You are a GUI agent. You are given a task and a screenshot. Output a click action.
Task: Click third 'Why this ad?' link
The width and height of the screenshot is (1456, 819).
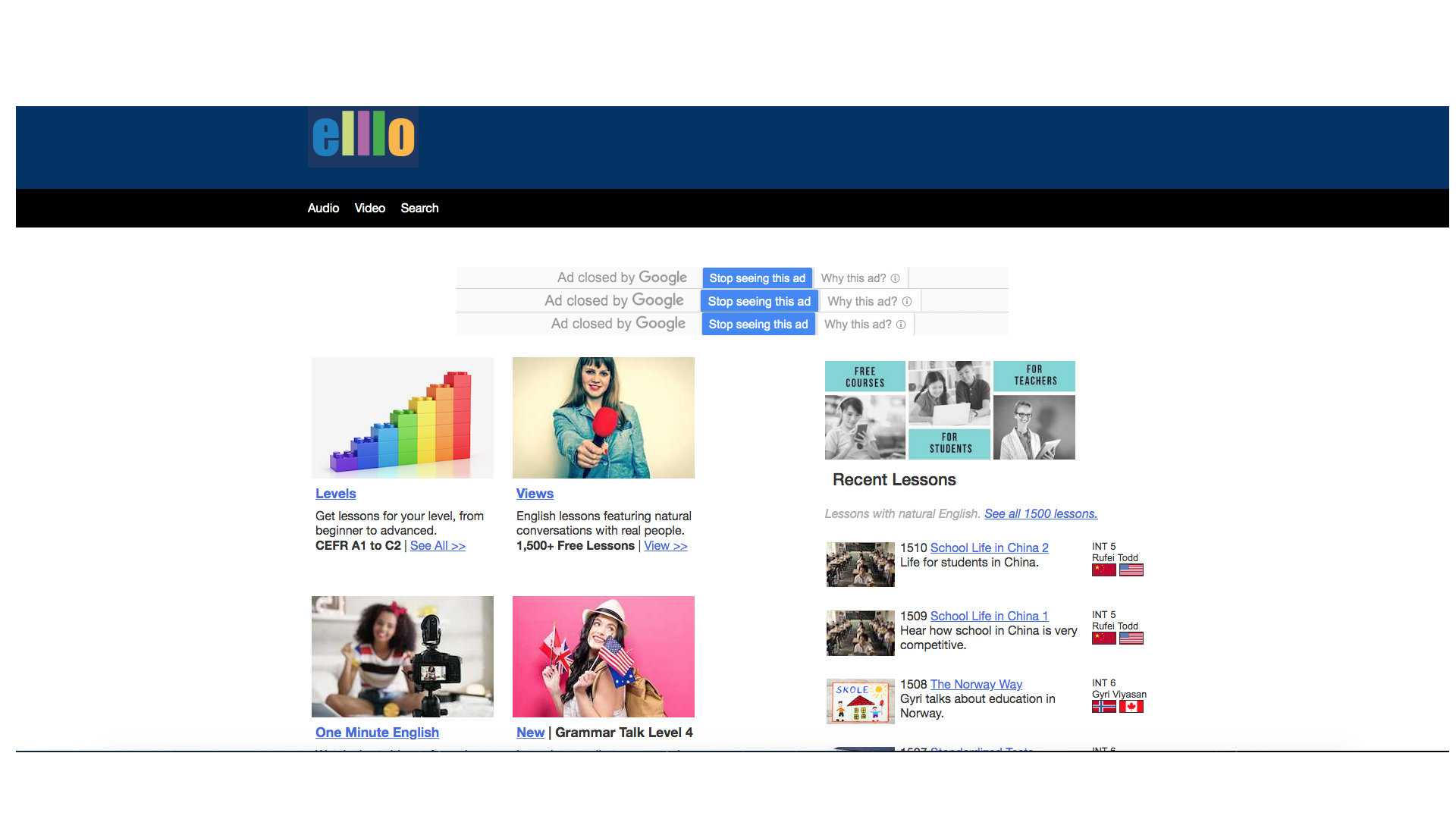tap(858, 324)
